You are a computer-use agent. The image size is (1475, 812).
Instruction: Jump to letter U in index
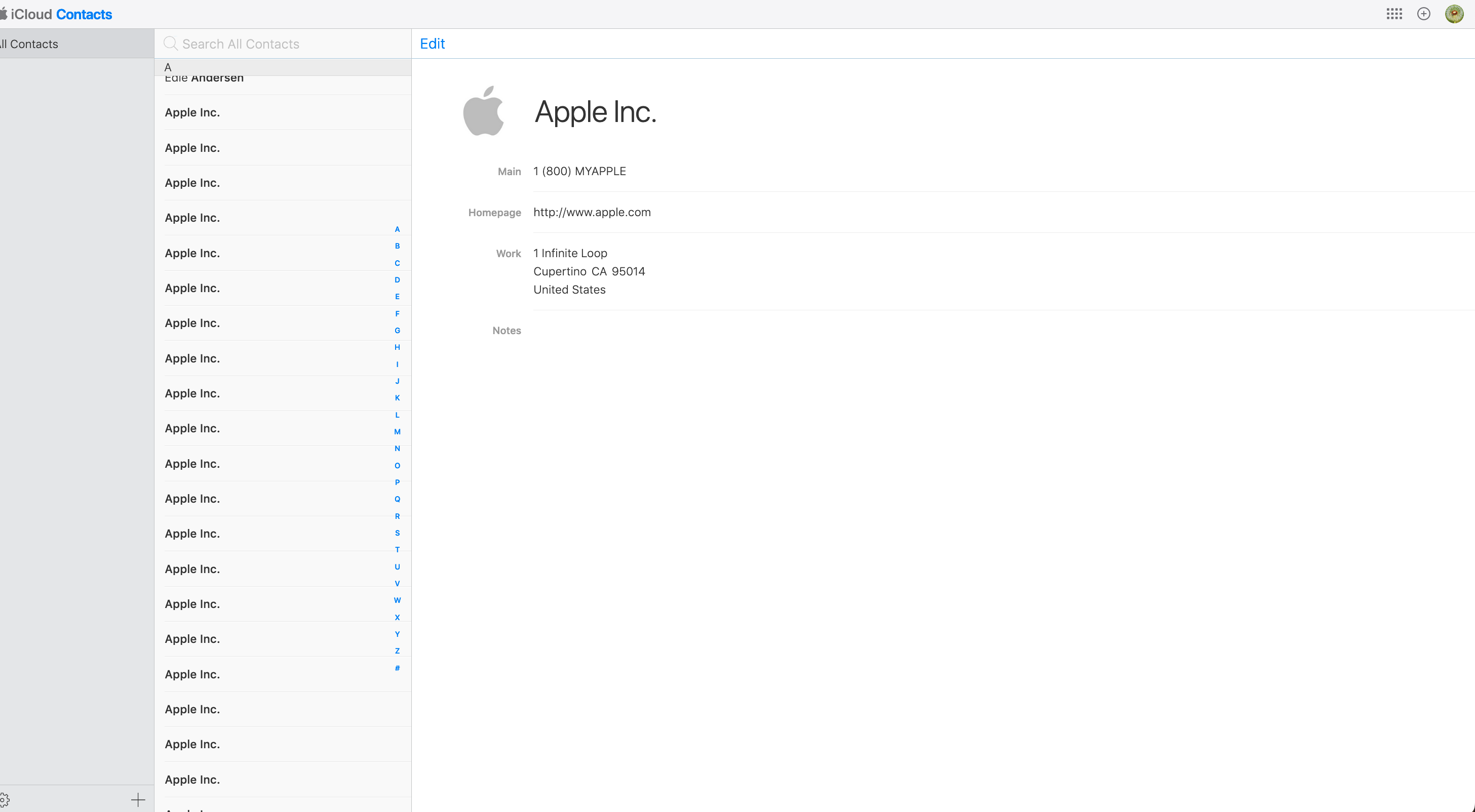point(398,566)
